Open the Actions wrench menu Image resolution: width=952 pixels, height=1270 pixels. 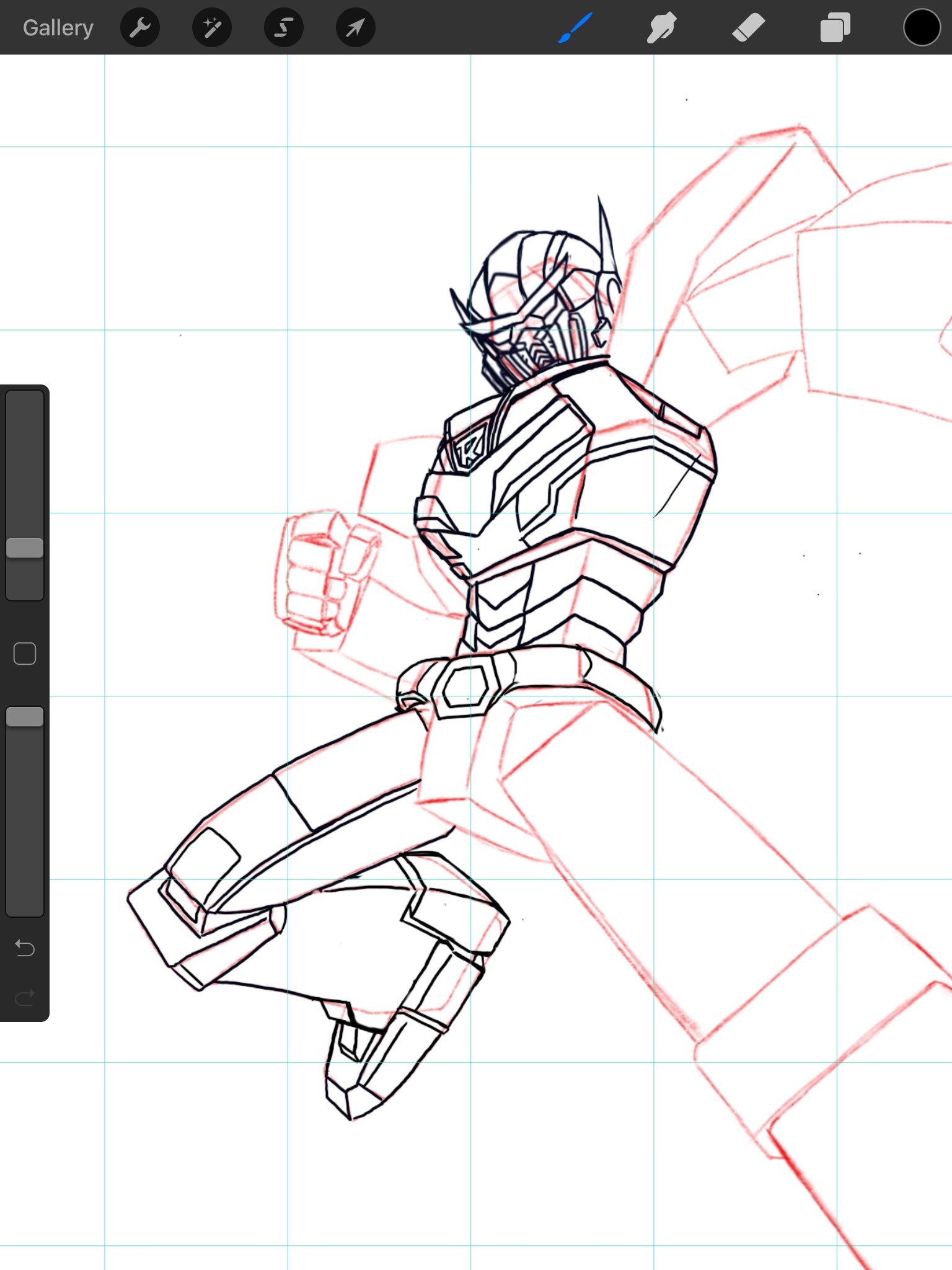pyautogui.click(x=140, y=28)
